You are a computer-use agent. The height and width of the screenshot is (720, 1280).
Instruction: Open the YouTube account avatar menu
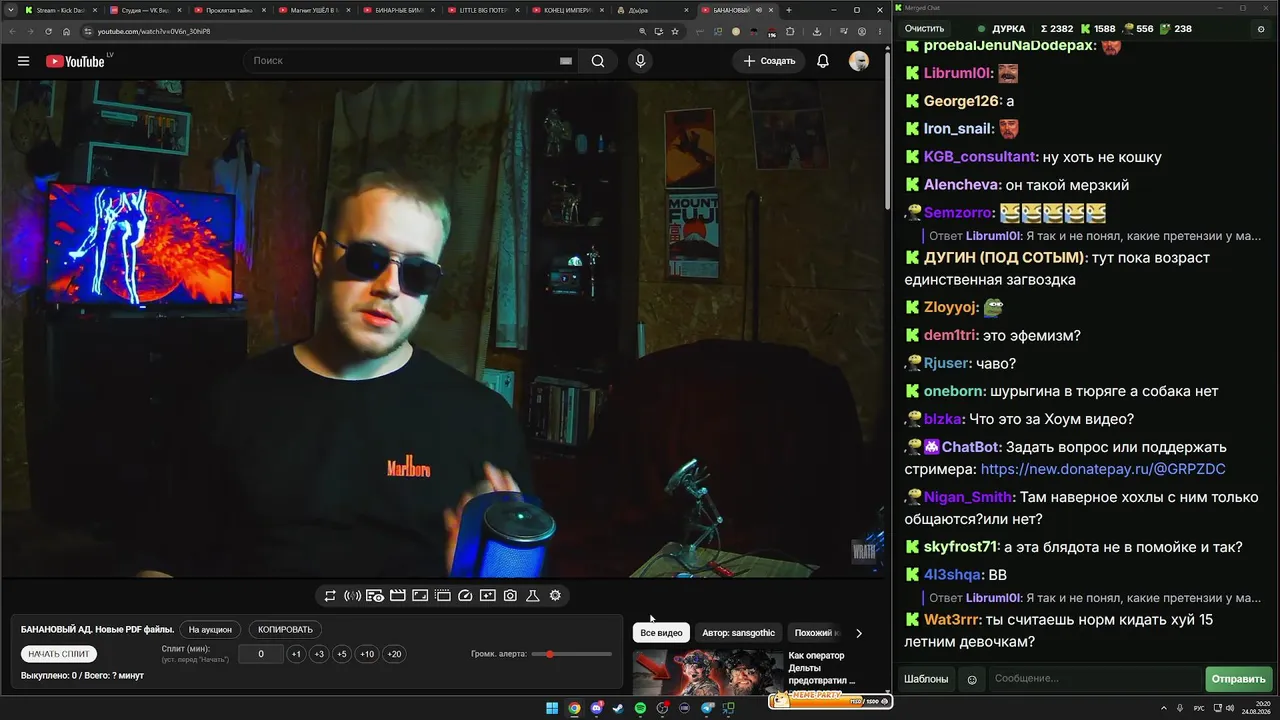[859, 61]
